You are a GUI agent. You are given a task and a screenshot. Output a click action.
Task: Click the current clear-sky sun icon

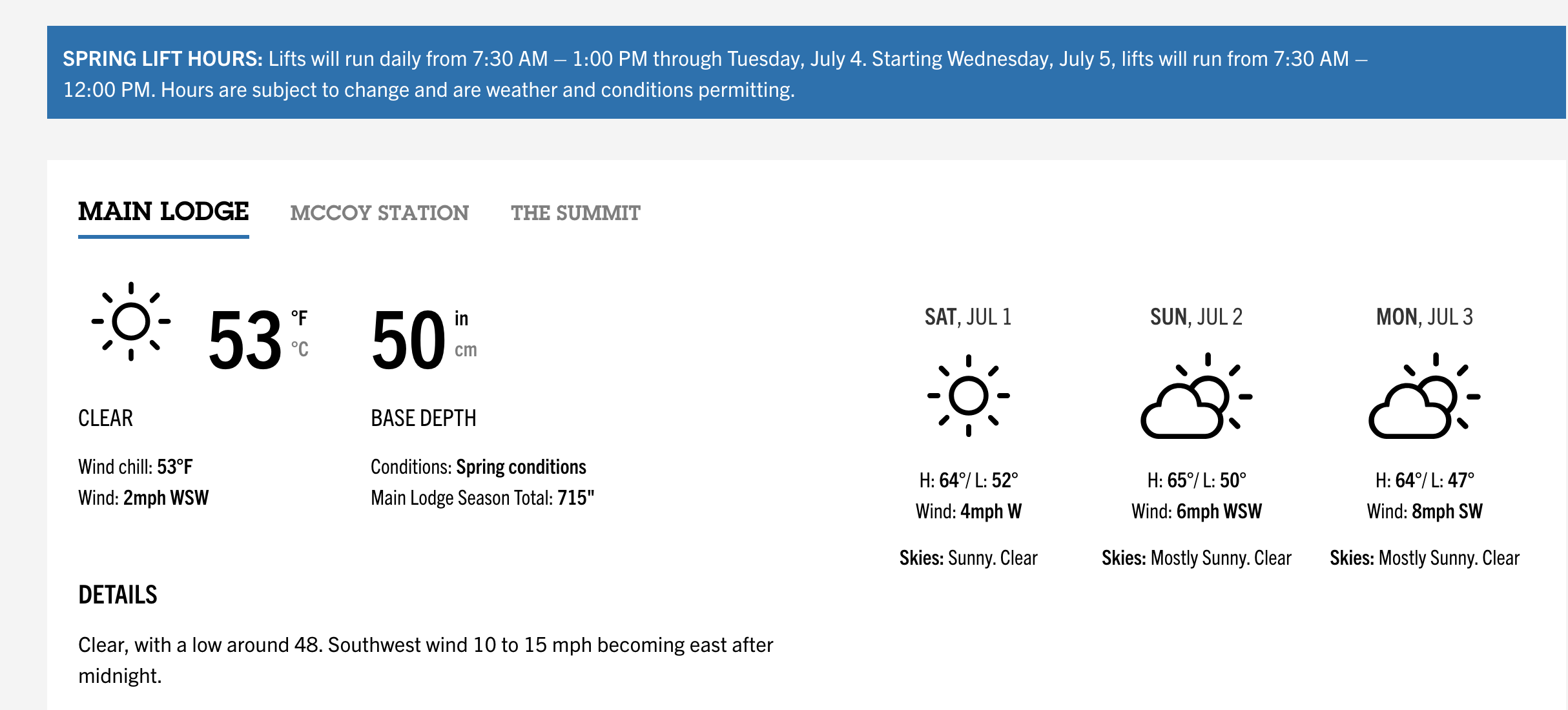131,321
